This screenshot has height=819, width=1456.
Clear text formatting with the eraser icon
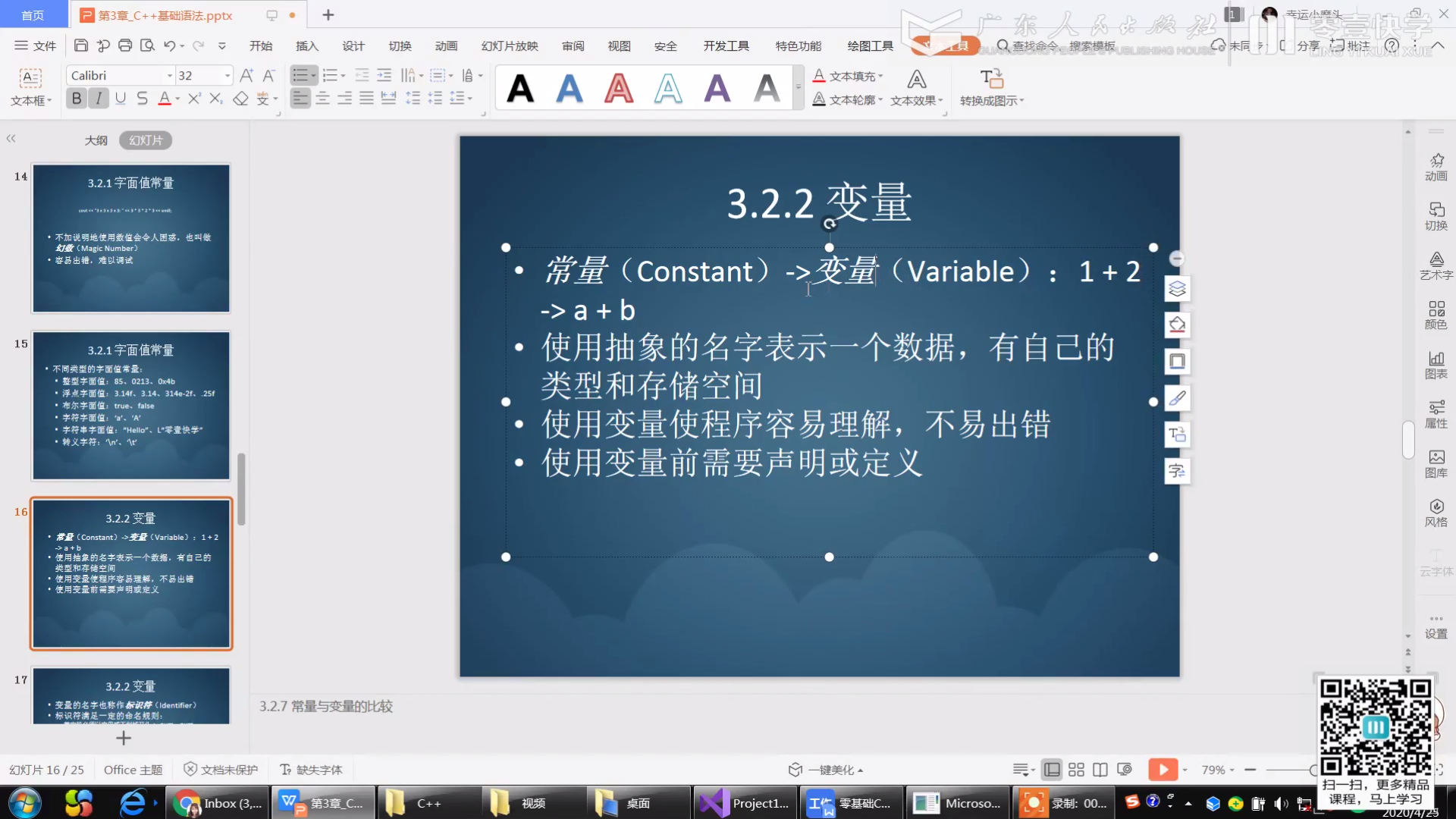tap(240, 99)
